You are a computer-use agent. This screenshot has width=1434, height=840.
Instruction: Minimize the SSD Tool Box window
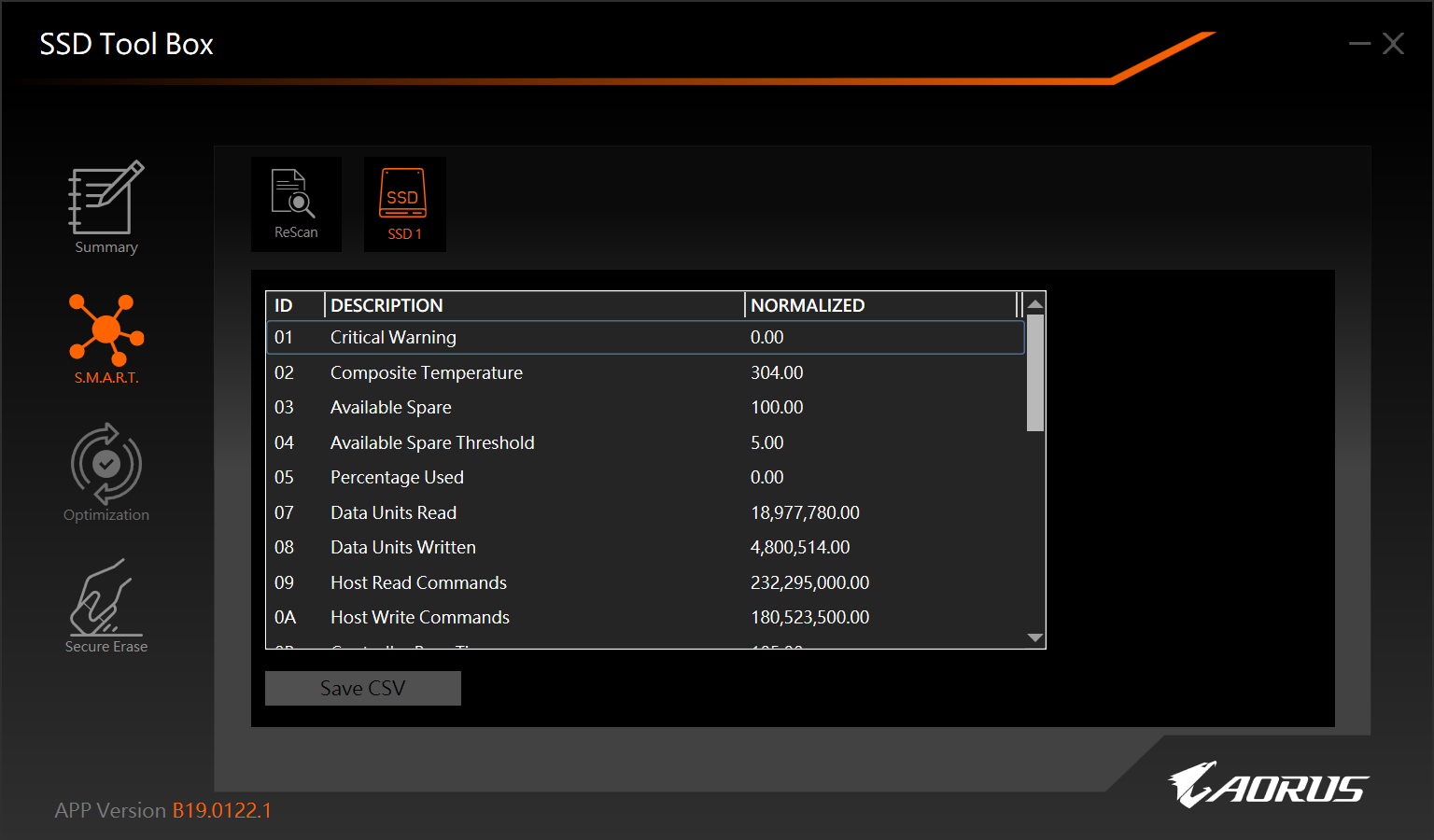[1359, 44]
